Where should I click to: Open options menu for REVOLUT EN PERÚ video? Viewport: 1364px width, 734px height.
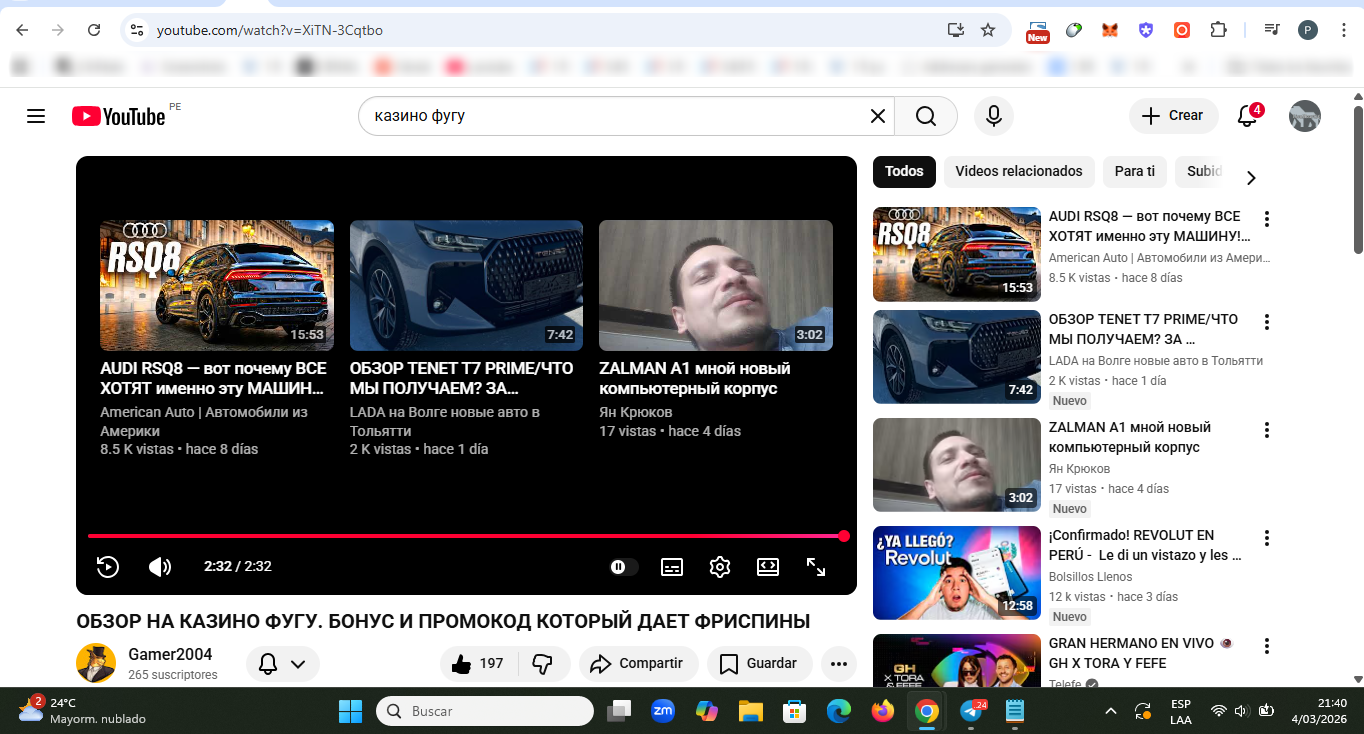click(x=1267, y=538)
